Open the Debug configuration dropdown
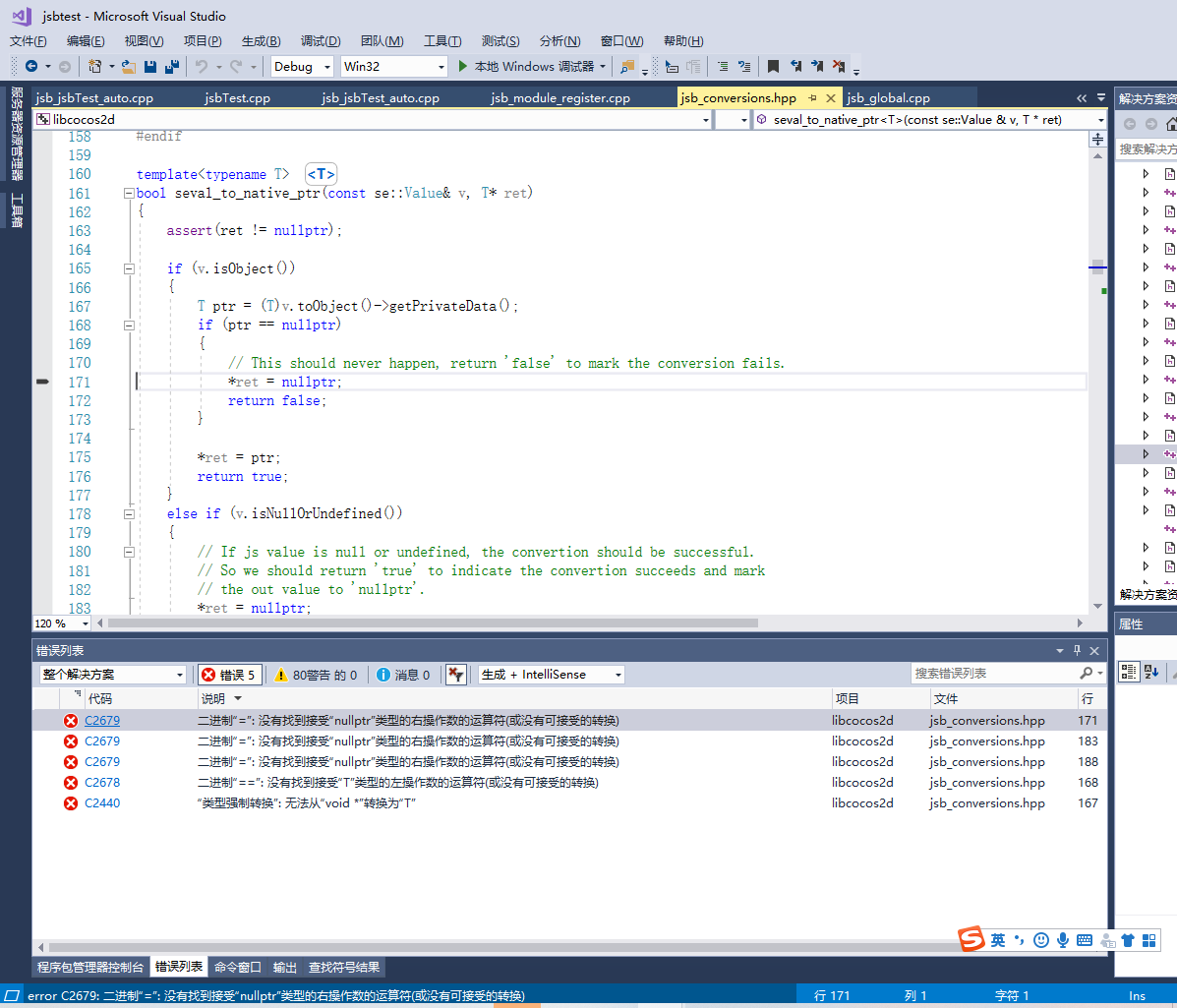Image resolution: width=1177 pixels, height=1008 pixels. [x=302, y=66]
